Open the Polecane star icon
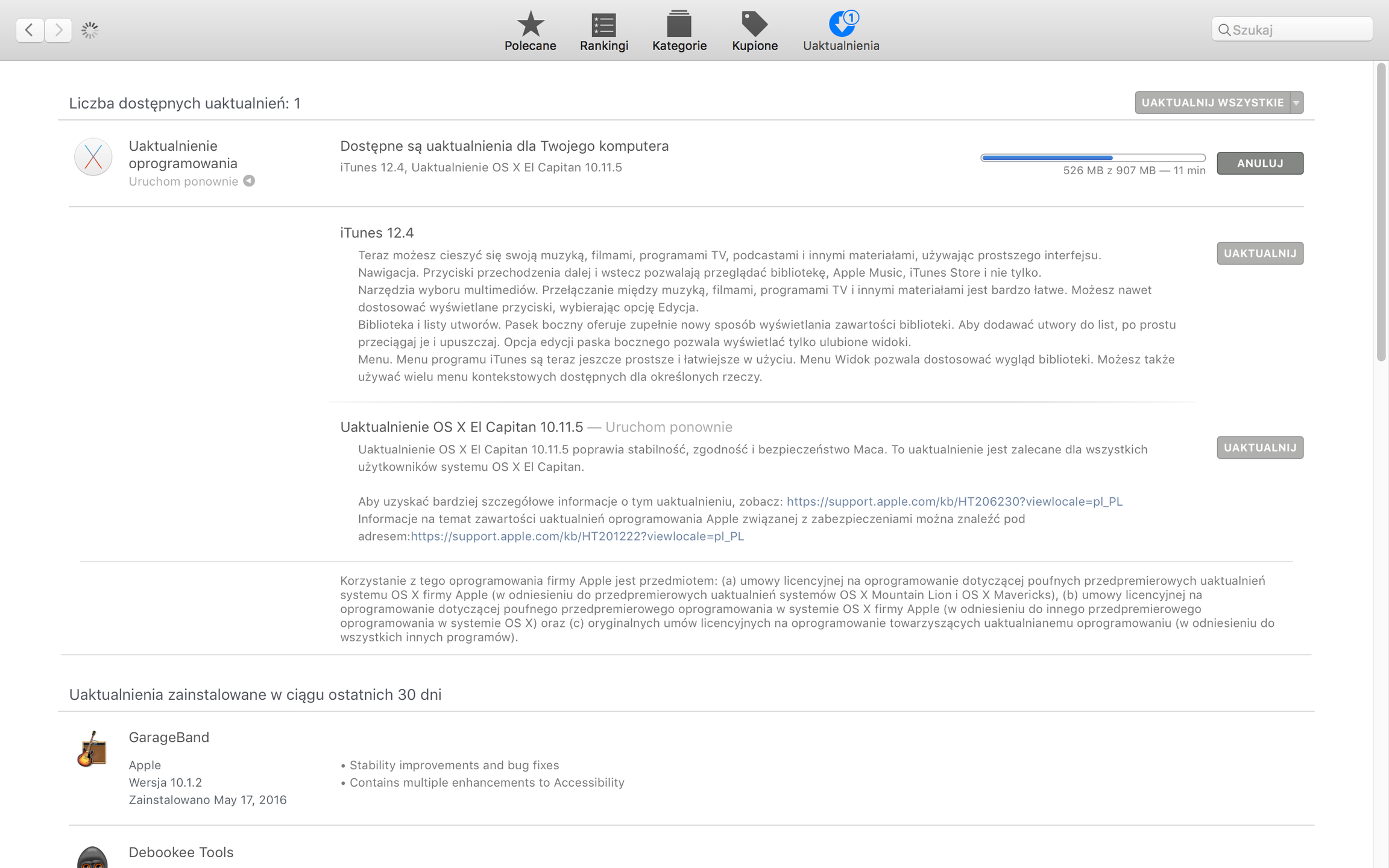1389x868 pixels. click(530, 24)
